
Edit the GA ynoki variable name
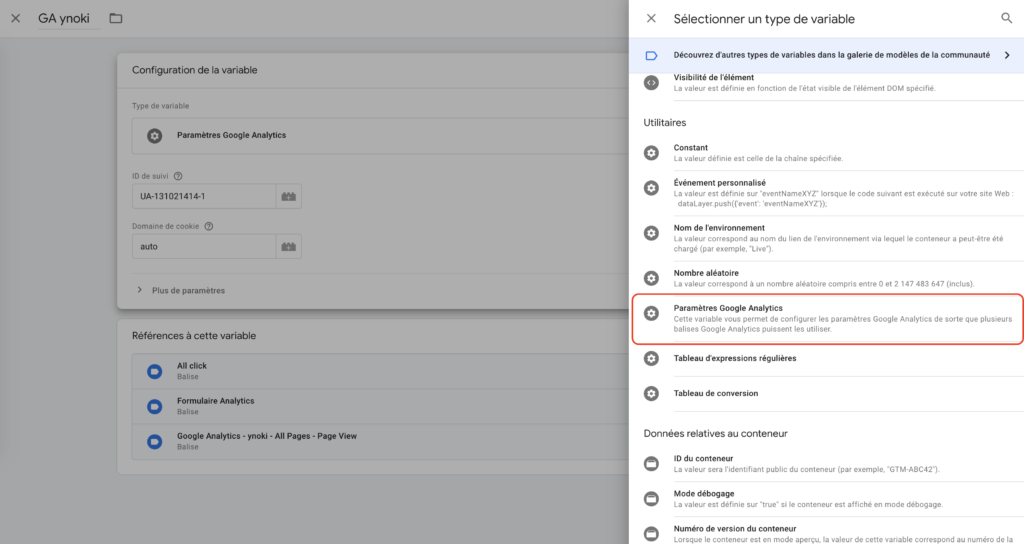coord(68,18)
